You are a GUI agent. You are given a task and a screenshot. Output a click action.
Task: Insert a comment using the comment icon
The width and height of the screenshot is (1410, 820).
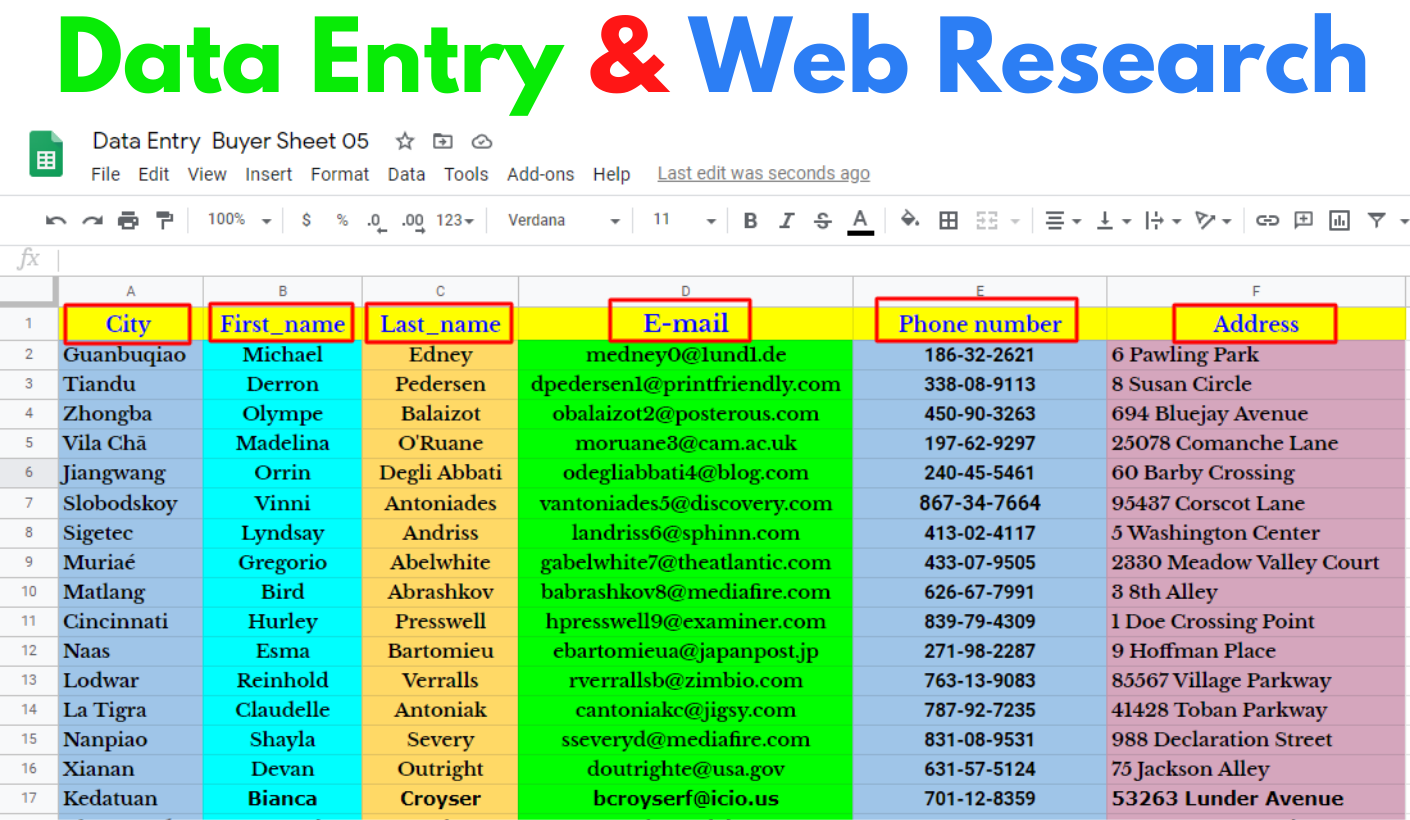pos(1303,220)
